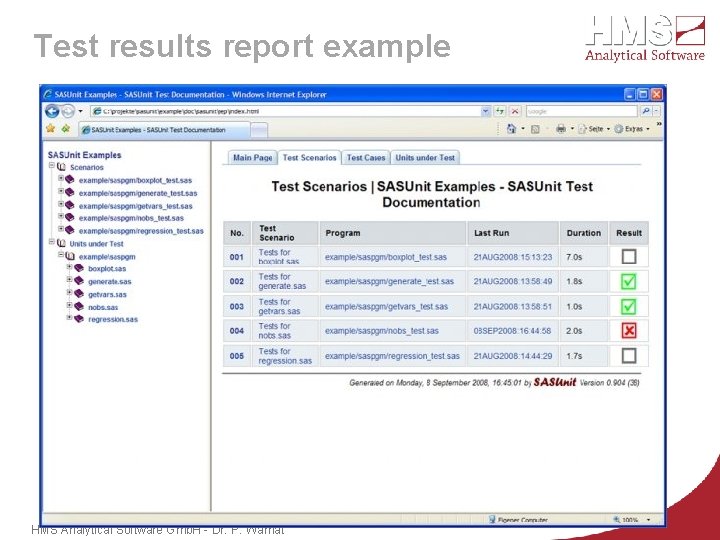Expand the getvars_test.sas scenario node
720x540 pixels.
coord(61,204)
